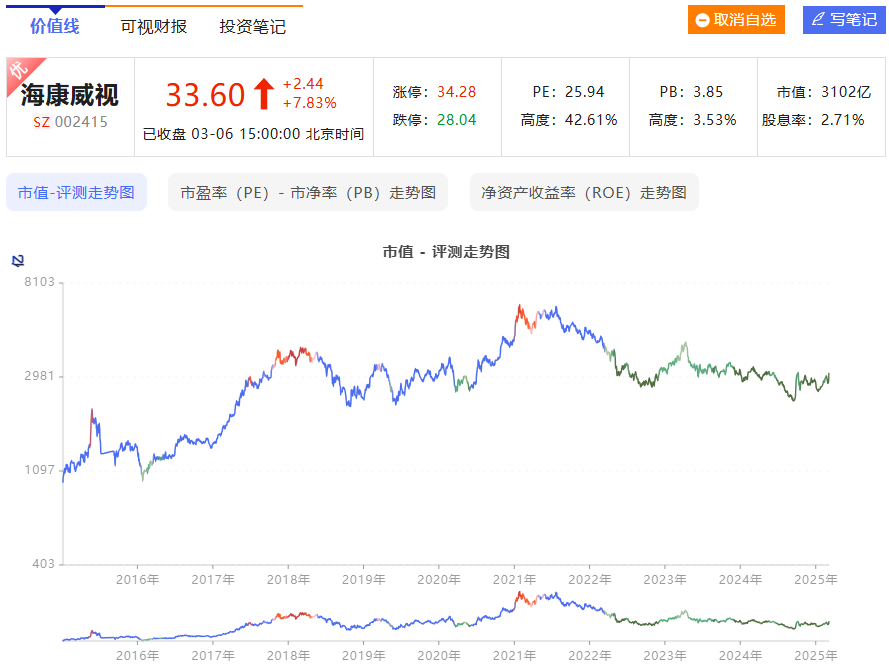Click the red up-arrow price indicator
The width and height of the screenshot is (889, 672).
(x=264, y=94)
